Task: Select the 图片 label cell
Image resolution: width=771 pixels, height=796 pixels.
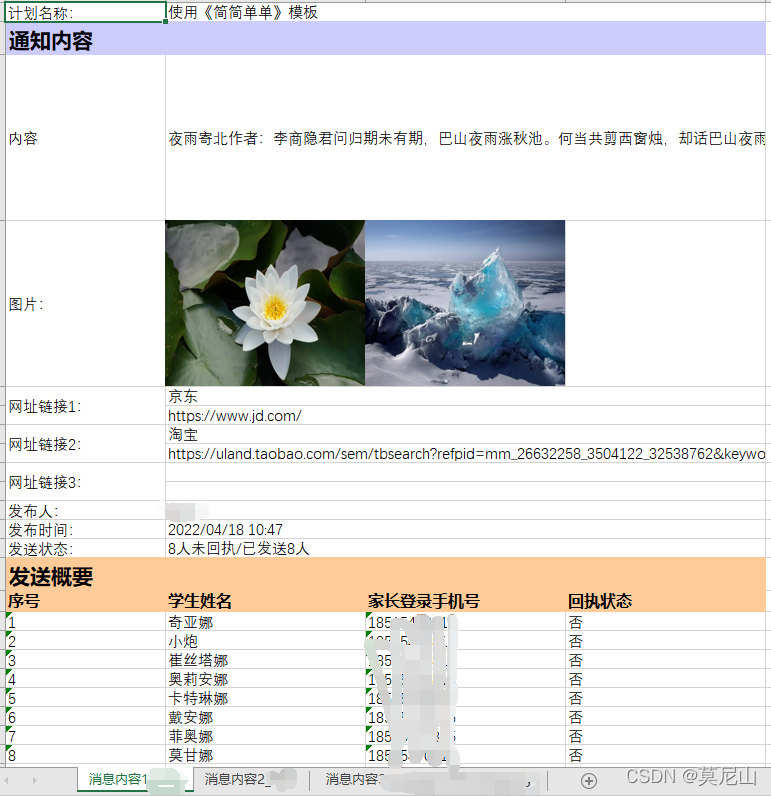Action: tap(85, 304)
